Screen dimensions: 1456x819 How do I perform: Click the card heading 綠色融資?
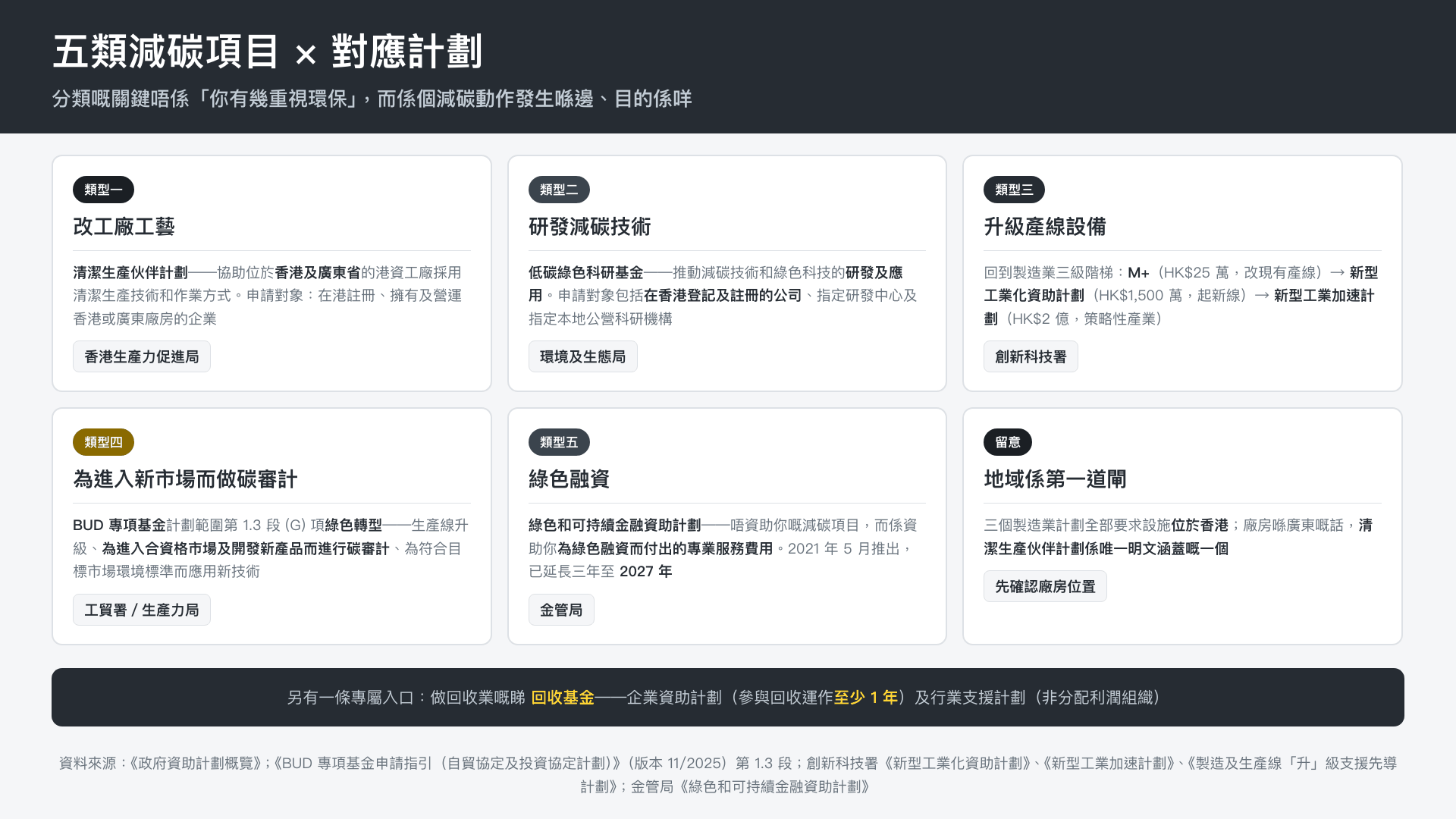570,479
